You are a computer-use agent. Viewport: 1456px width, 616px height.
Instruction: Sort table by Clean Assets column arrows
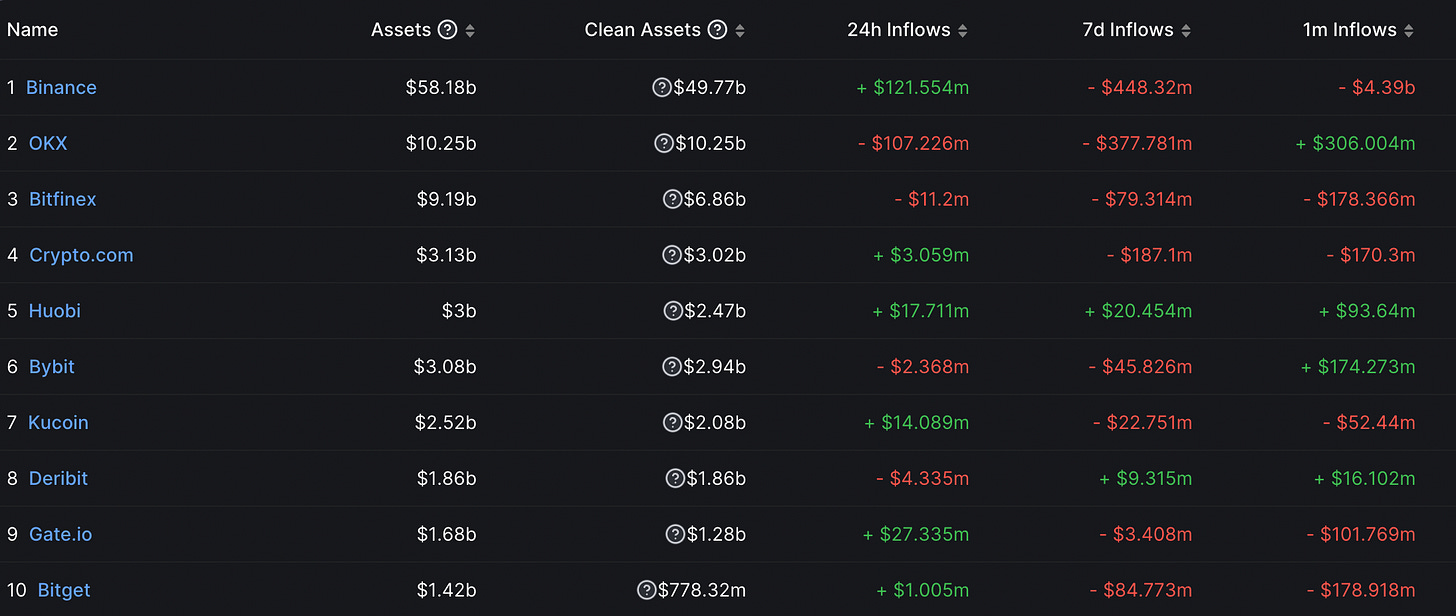click(x=740, y=31)
